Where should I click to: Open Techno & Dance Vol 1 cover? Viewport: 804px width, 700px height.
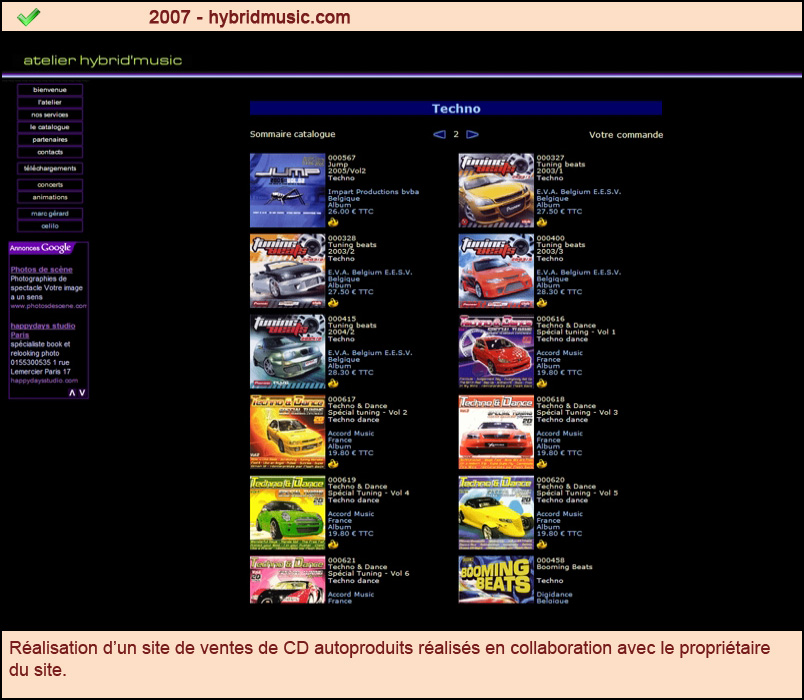pos(496,351)
